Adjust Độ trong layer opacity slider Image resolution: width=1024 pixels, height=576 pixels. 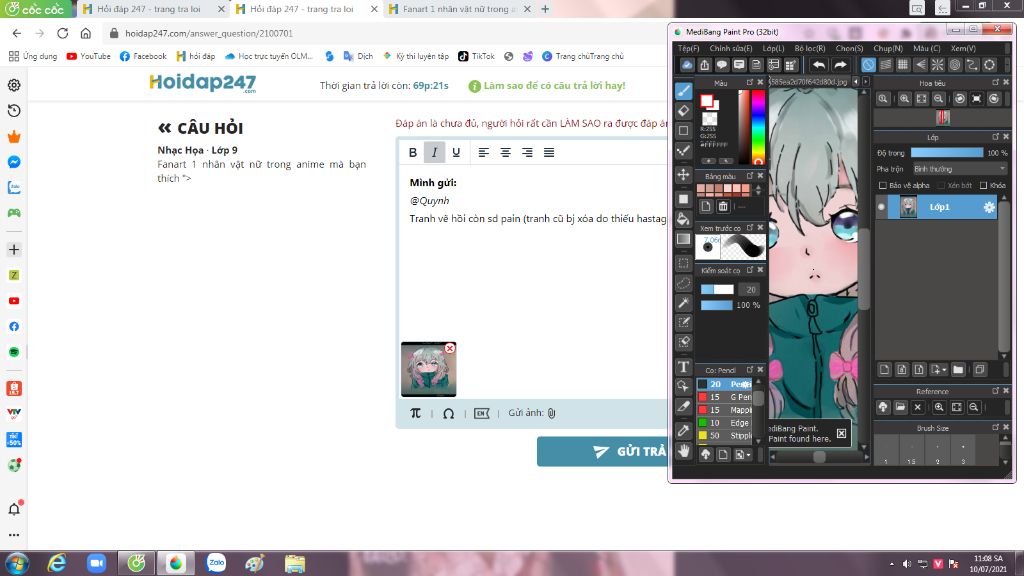pyautogui.click(x=947, y=153)
